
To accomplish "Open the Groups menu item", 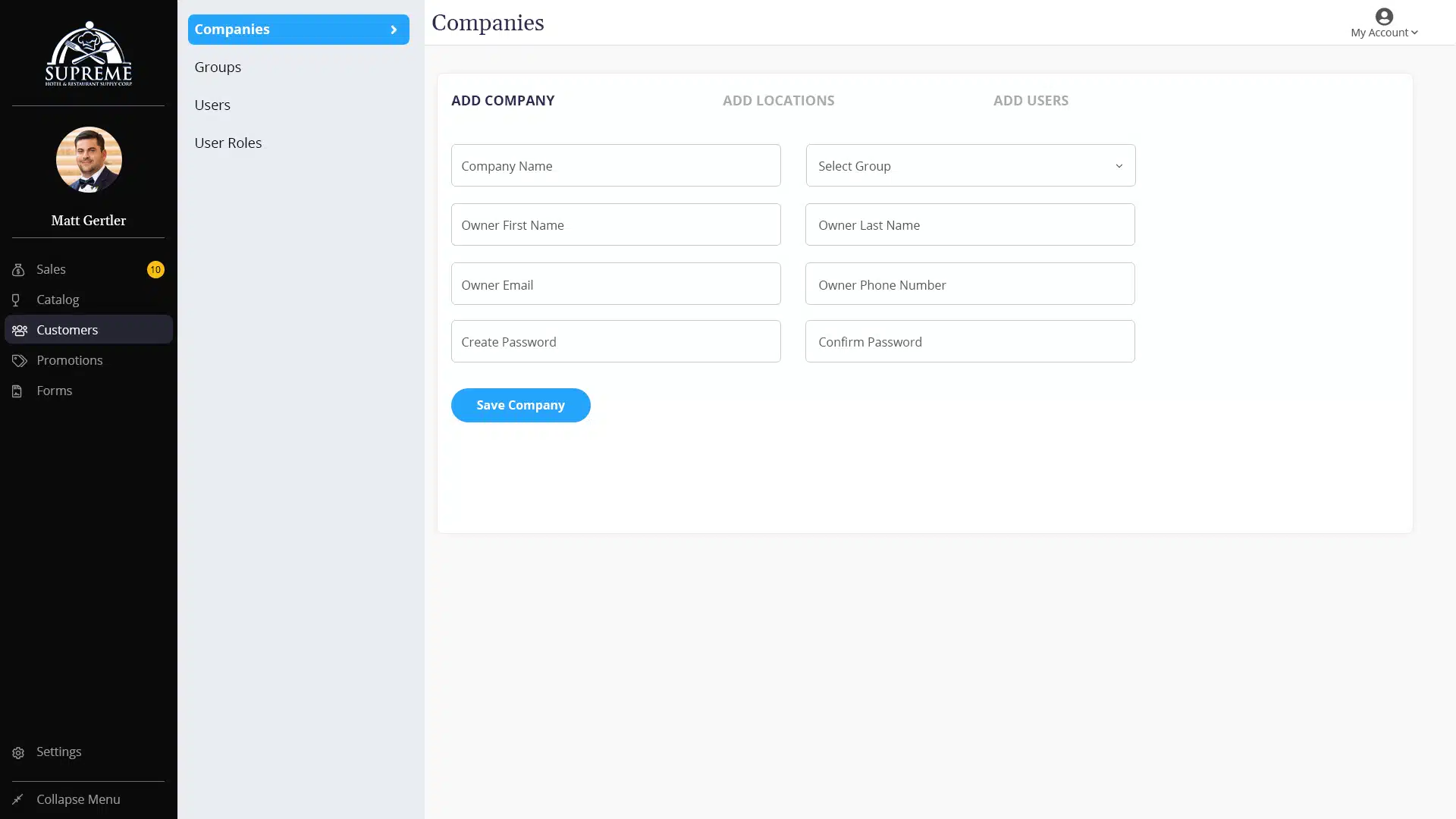I will 218,67.
